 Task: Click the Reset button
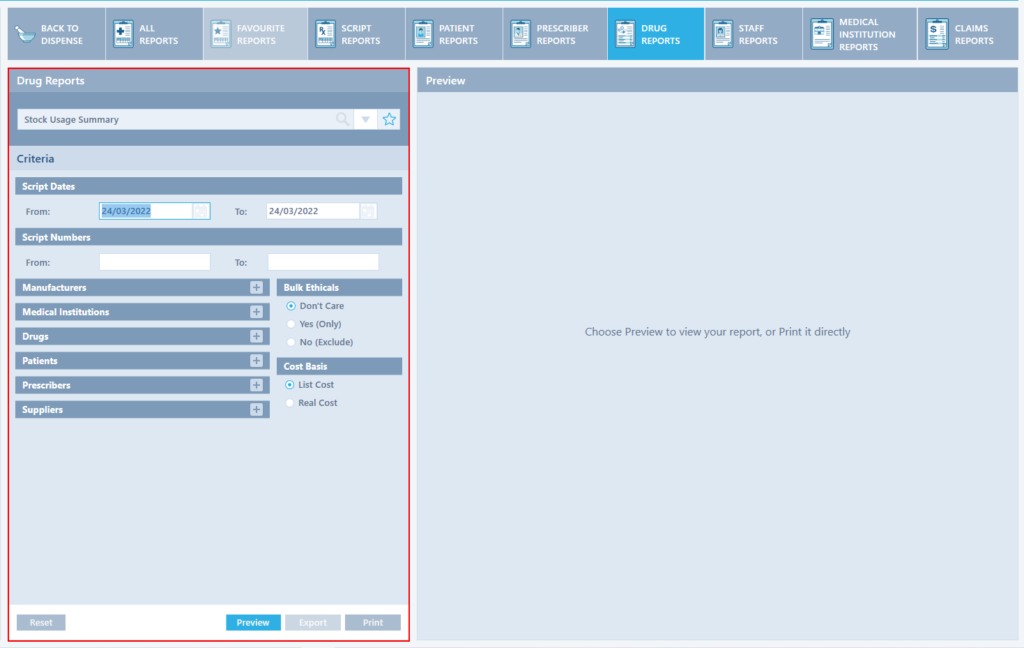[x=41, y=622]
